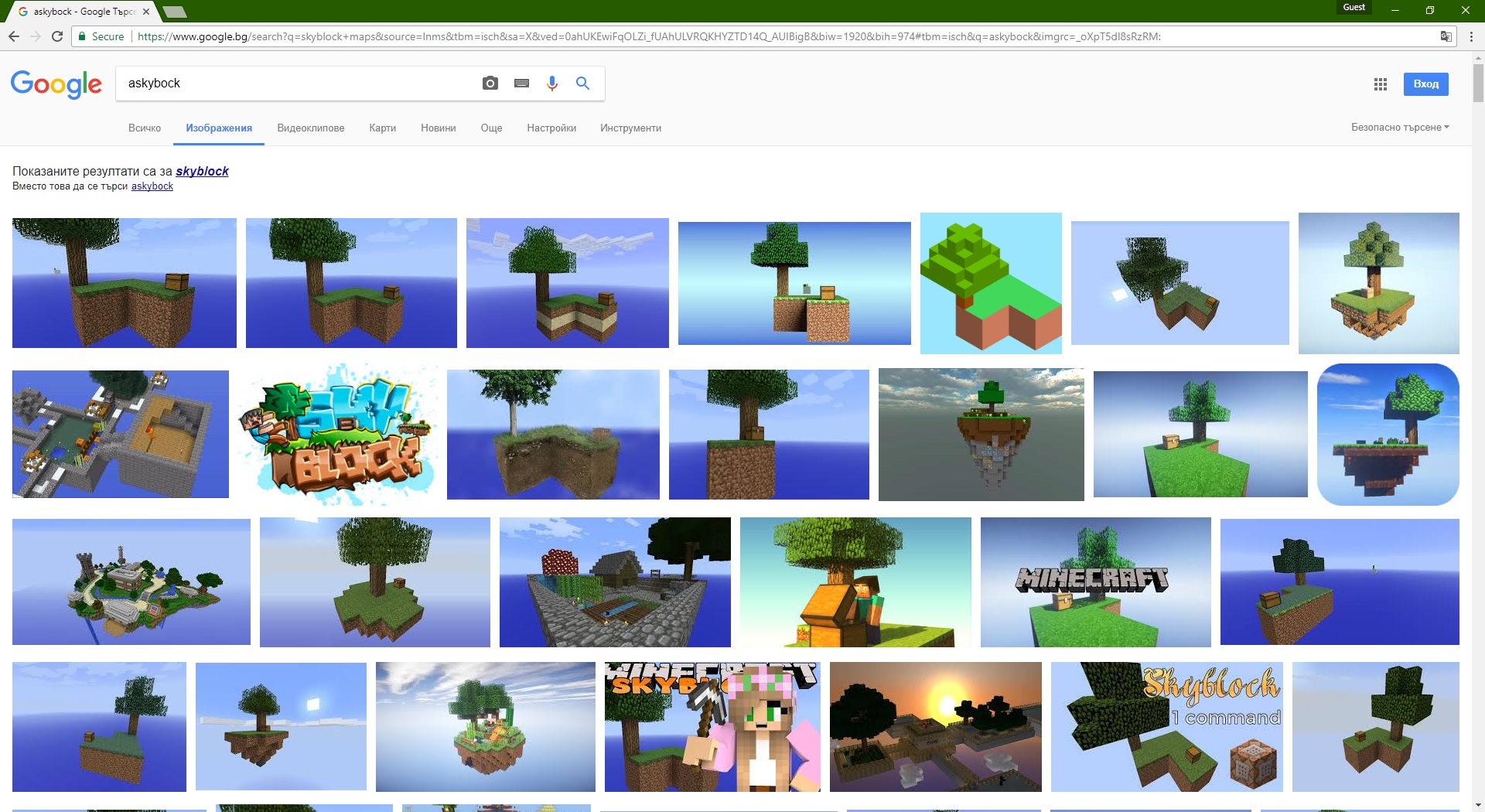Open the round island with character inside
The image size is (1485, 812).
486,727
